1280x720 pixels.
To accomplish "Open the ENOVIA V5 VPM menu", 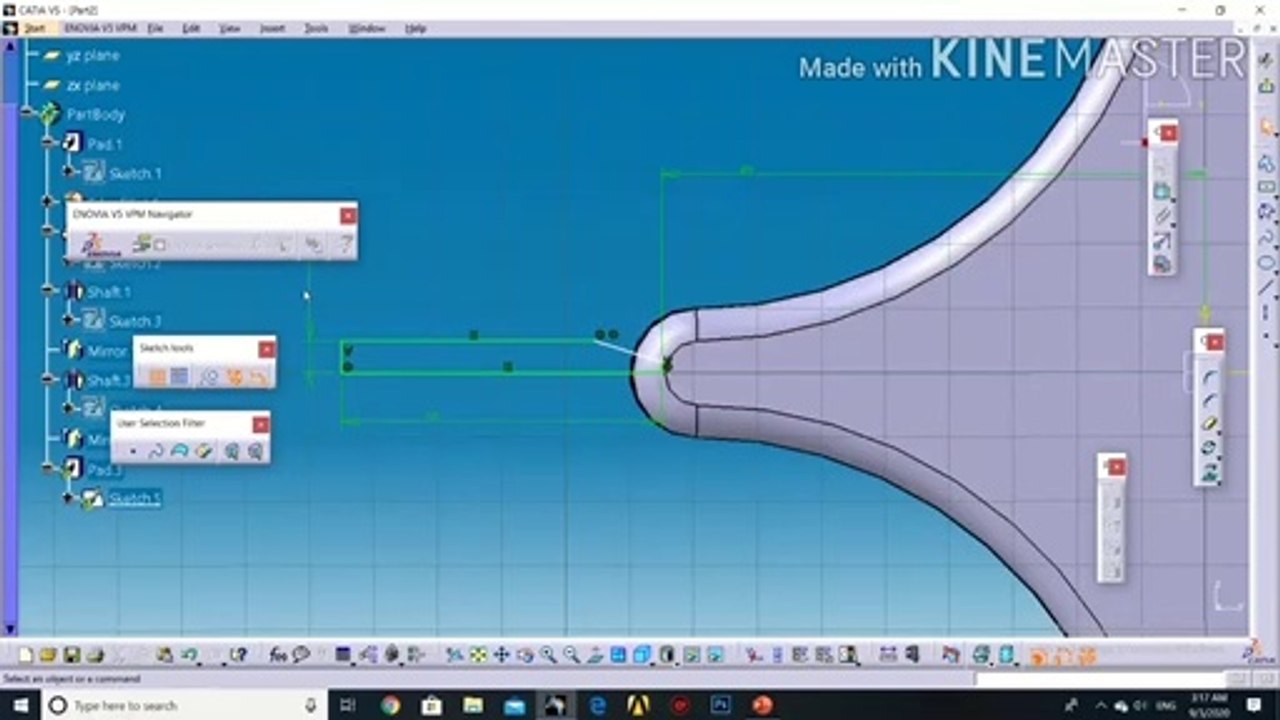I will [x=100, y=29].
